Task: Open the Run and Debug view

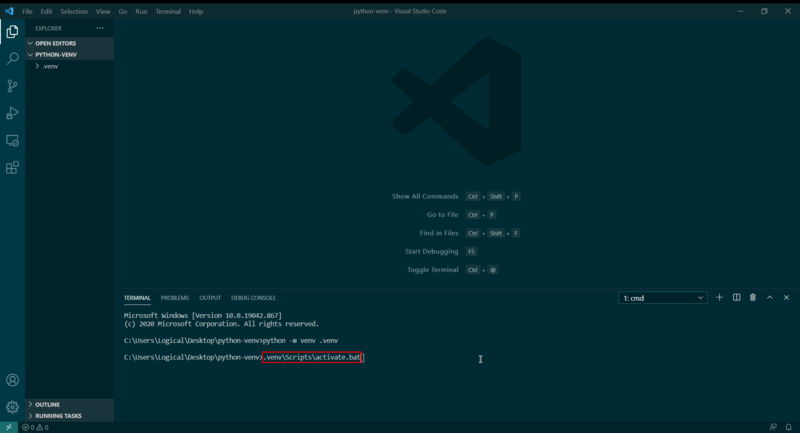Action: [12, 113]
